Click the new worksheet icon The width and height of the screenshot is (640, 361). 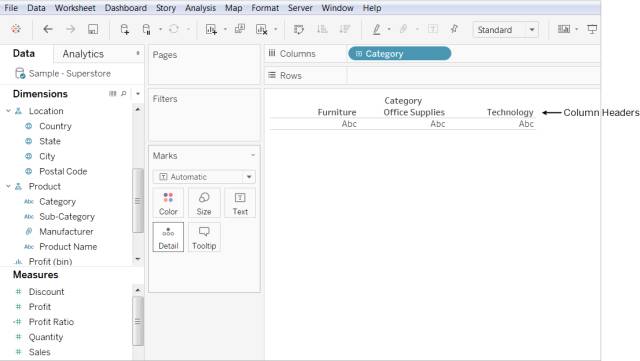pos(211,29)
